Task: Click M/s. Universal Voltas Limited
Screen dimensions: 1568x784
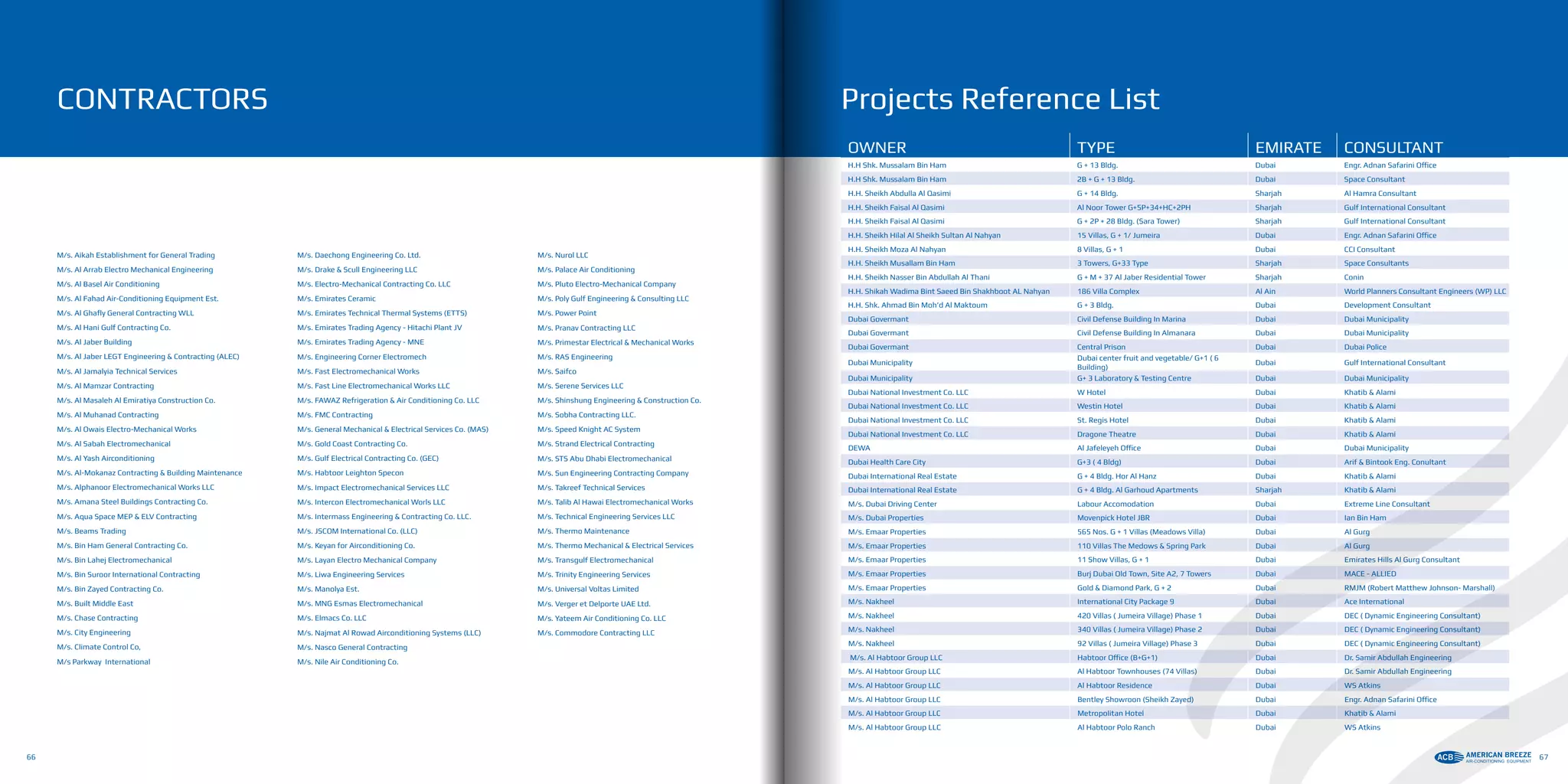Action: click(x=588, y=590)
